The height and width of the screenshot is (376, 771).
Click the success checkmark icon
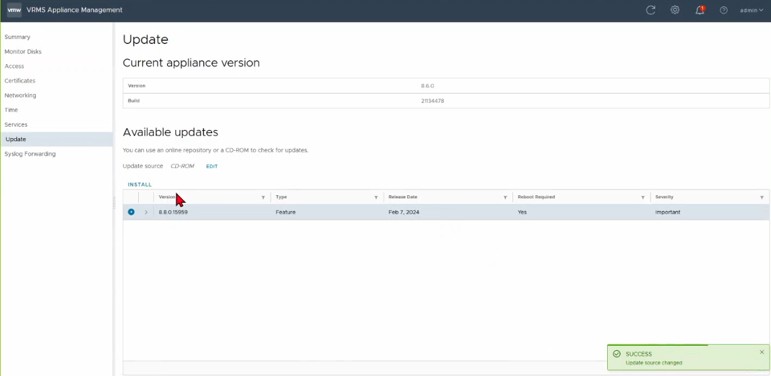(x=617, y=354)
